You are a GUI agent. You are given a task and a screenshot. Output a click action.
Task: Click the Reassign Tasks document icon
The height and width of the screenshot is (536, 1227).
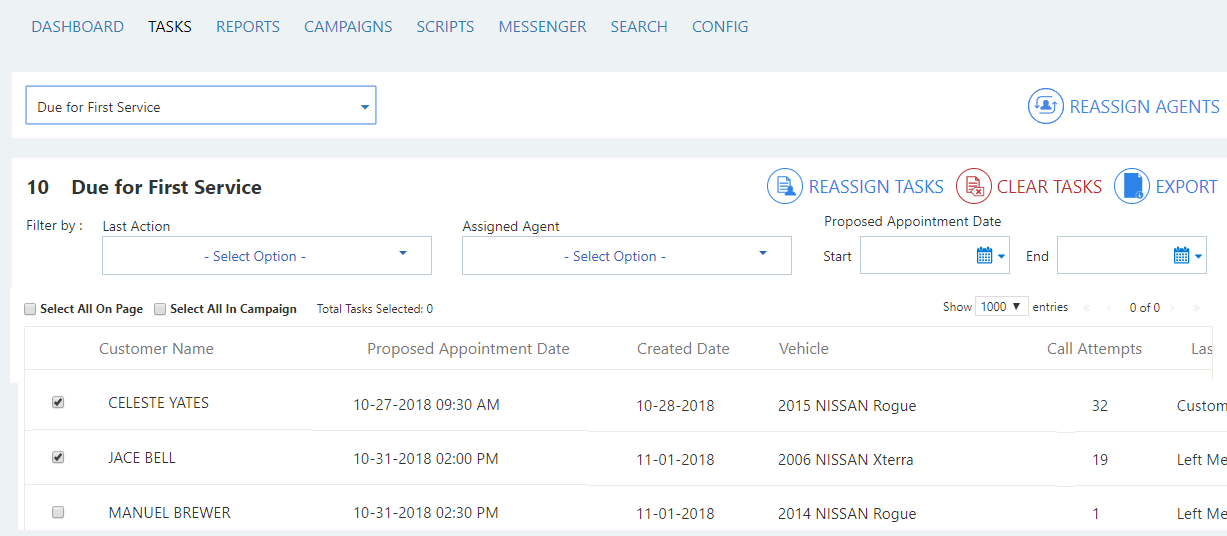coord(785,186)
